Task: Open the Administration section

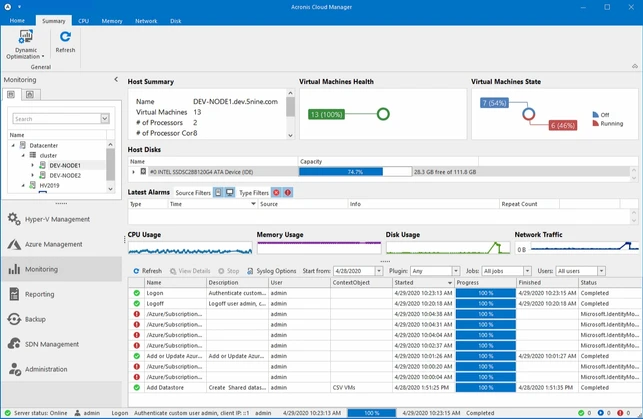Action: 62,369
